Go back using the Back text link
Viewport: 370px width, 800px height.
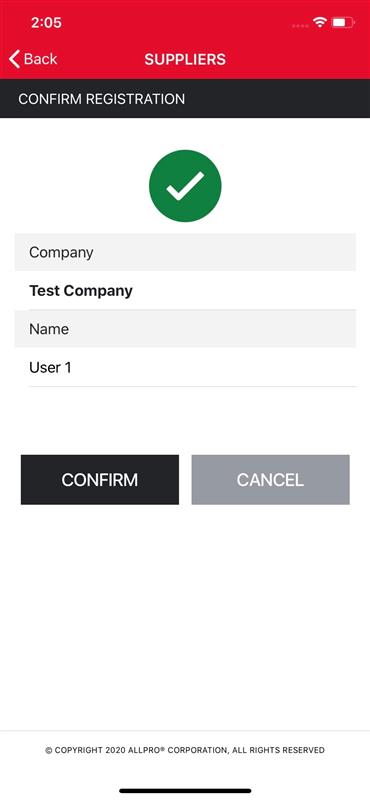pos(40,59)
